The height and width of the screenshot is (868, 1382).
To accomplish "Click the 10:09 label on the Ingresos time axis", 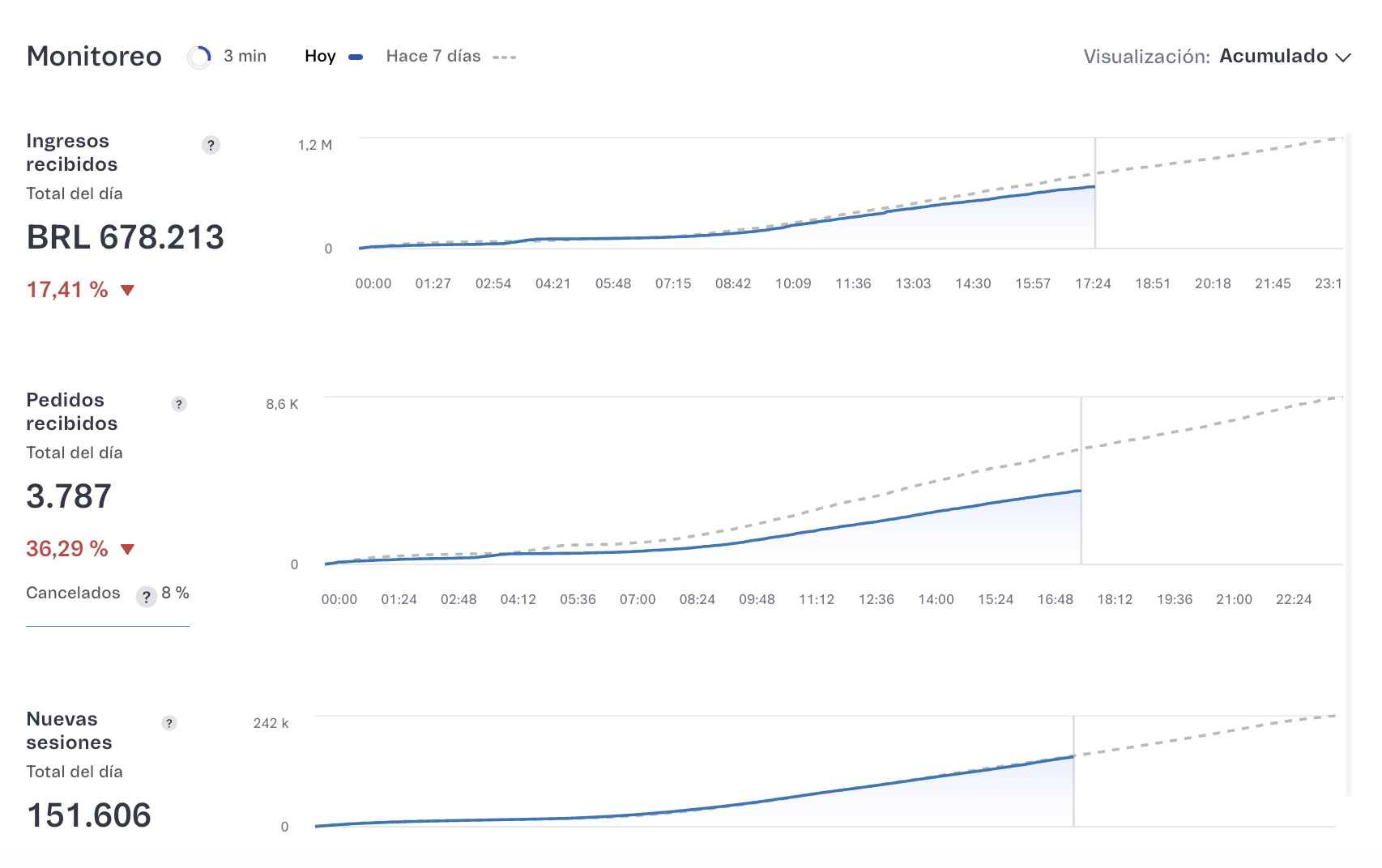I will click(793, 283).
